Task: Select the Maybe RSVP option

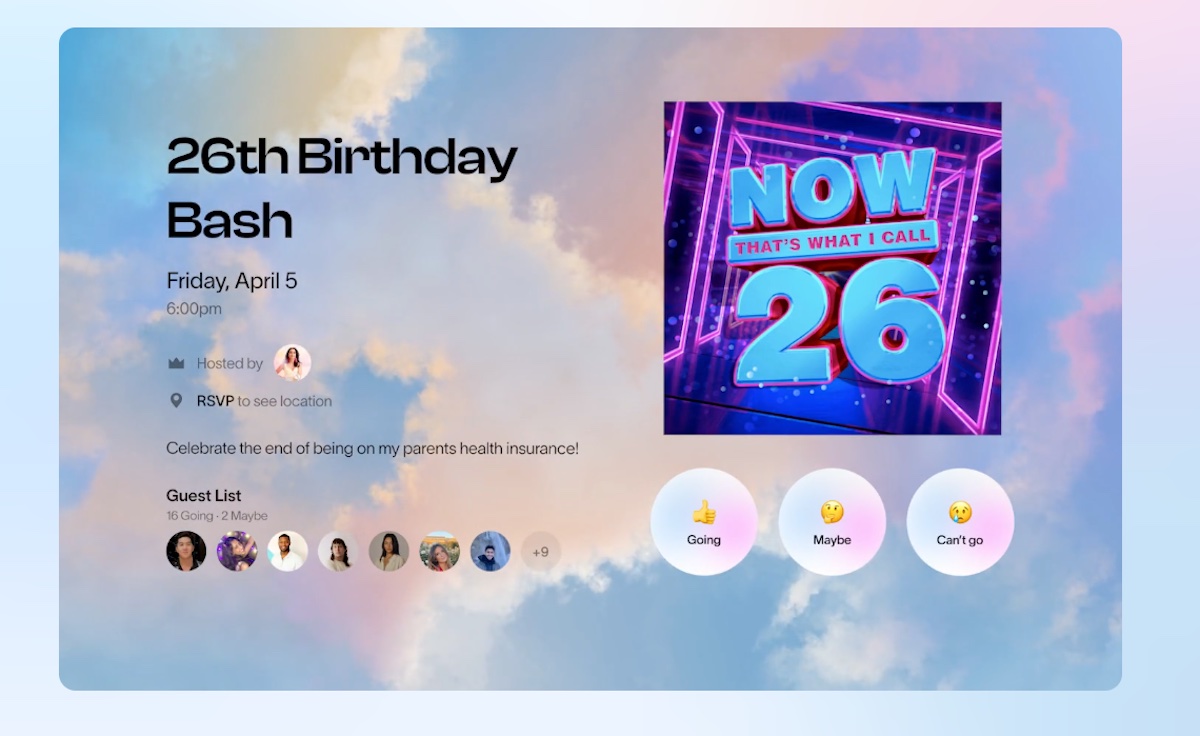Action: pos(832,522)
